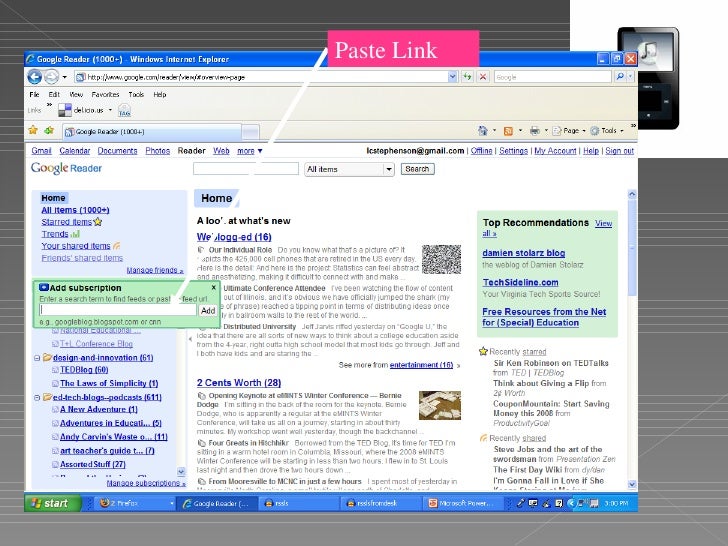
Task: Click the feed URL input field
Action: pyautogui.click(x=118, y=310)
